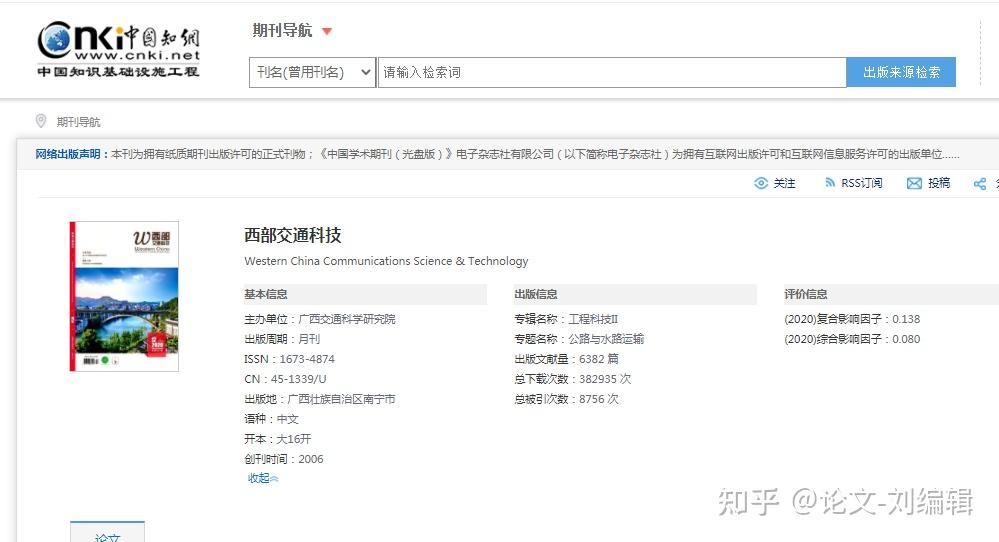Click the CNKI logo
Screen dimensions: 999x542
(119, 49)
